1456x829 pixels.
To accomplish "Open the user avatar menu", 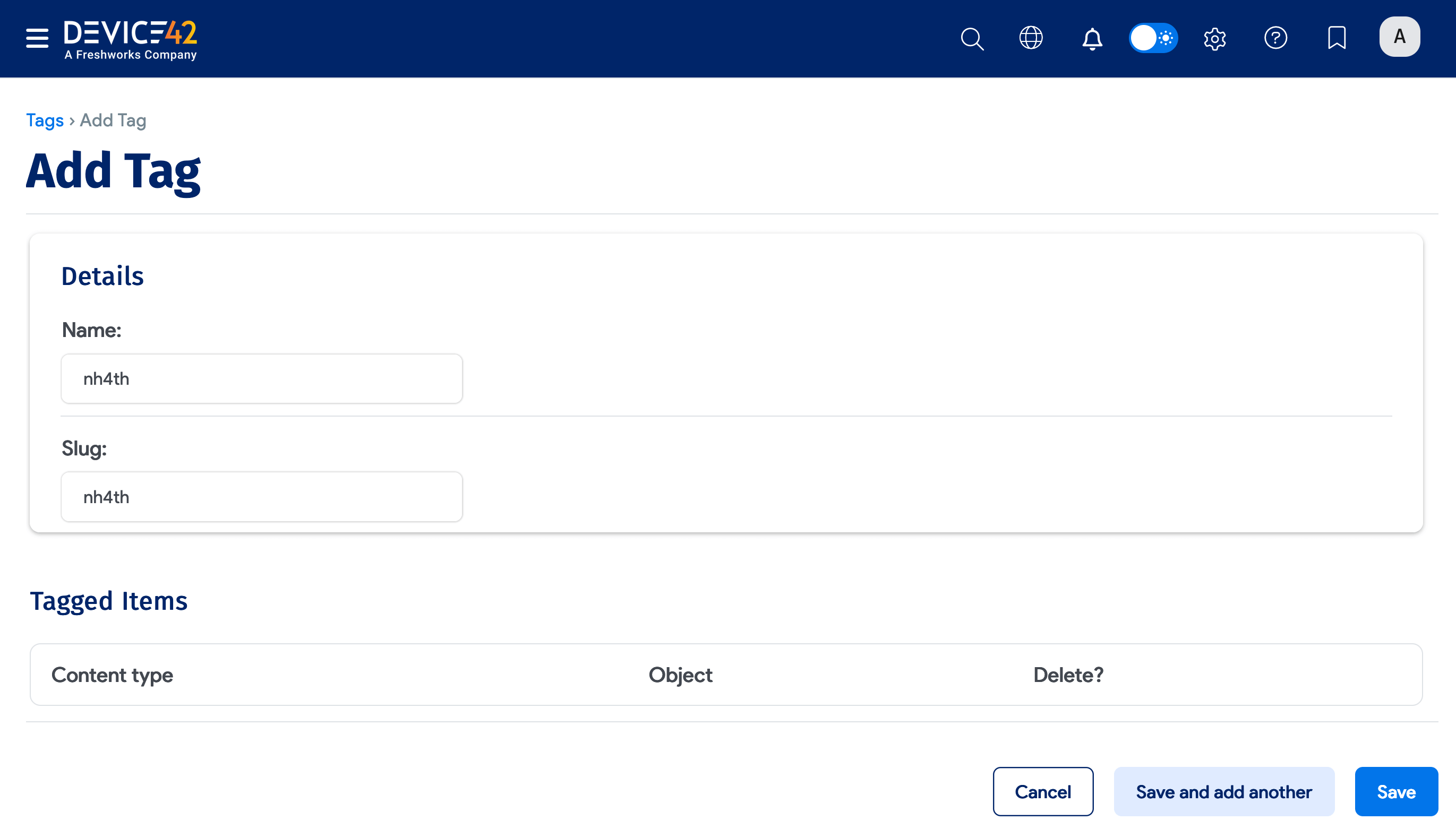I will tap(1399, 37).
